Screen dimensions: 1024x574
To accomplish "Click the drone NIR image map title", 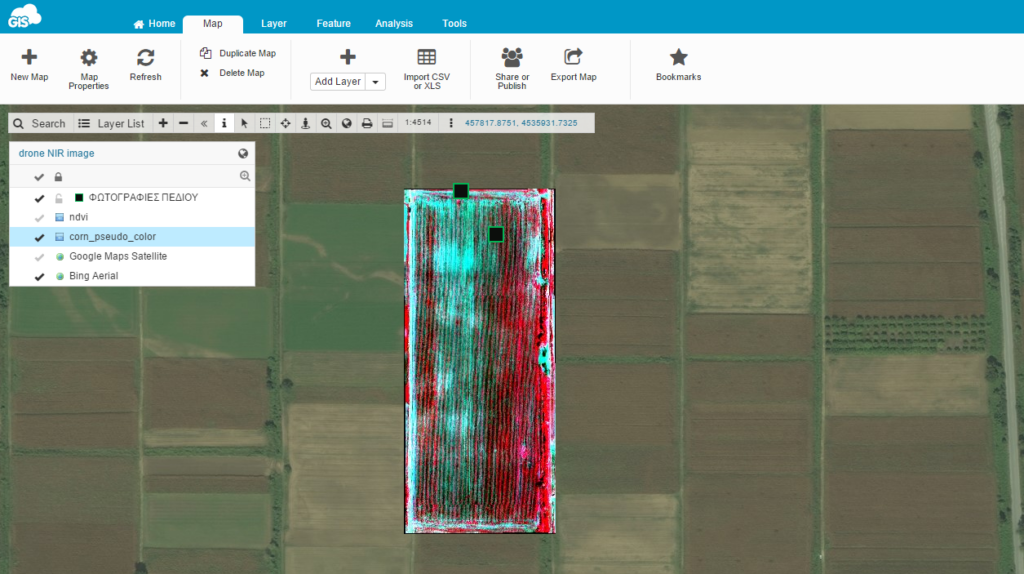I will (x=56, y=153).
